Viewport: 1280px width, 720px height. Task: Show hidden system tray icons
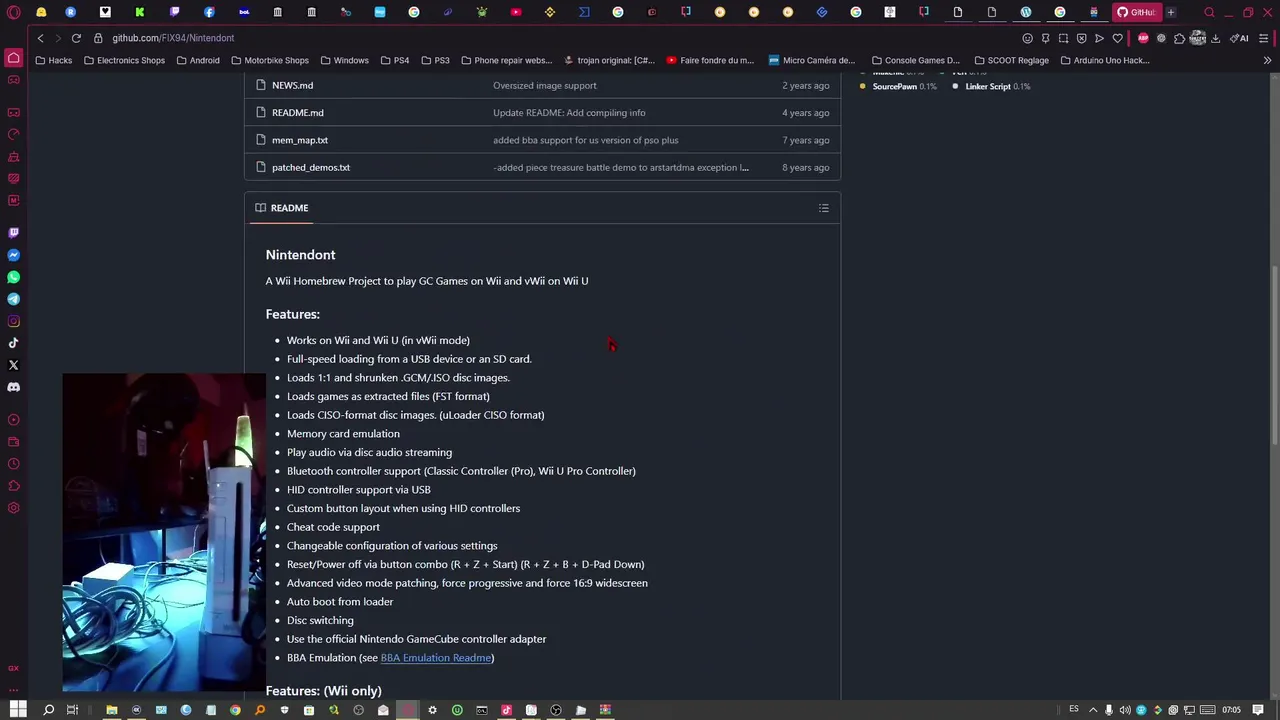coord(1093,710)
